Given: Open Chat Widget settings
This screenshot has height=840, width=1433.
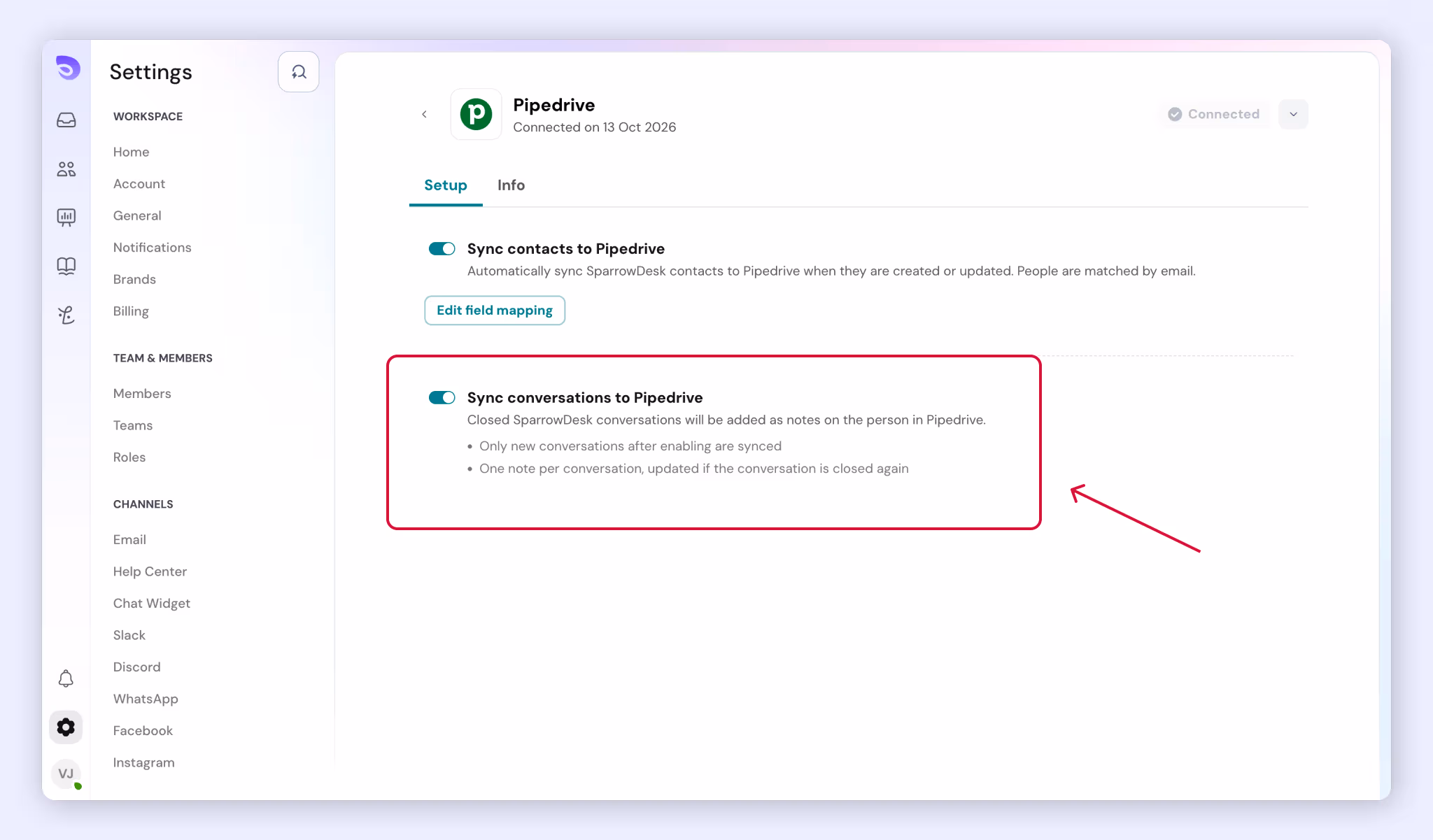Looking at the screenshot, I should 152,604.
